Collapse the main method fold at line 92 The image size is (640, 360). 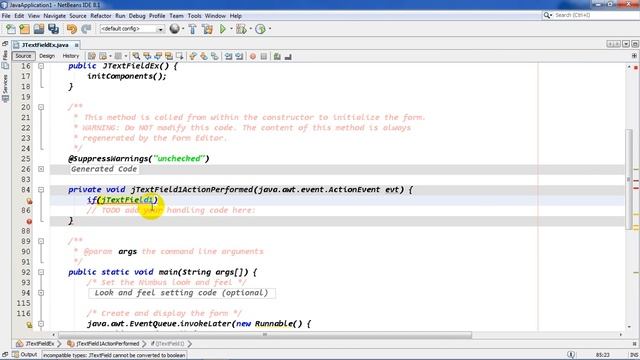(41, 272)
